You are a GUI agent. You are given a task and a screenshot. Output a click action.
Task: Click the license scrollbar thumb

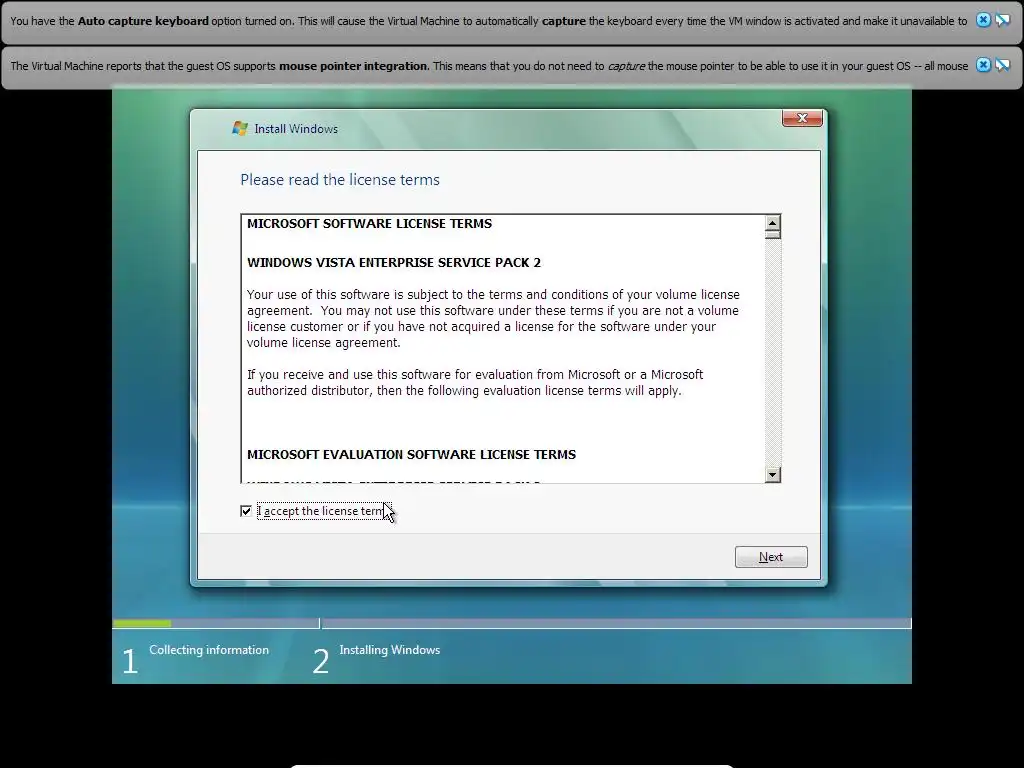pos(773,234)
